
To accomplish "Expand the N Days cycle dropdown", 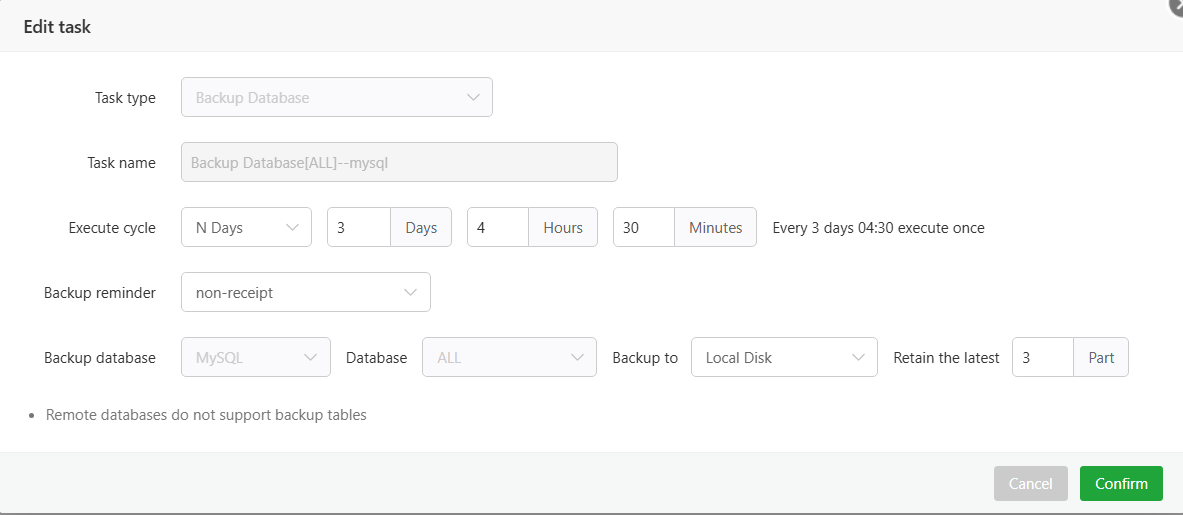I will coord(246,227).
